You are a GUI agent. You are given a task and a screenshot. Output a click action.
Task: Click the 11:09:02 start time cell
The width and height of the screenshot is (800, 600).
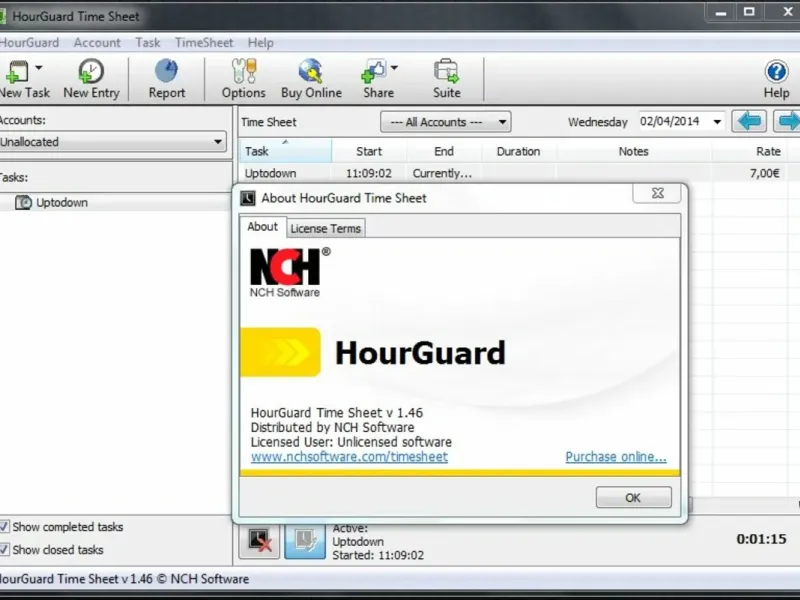click(x=369, y=173)
